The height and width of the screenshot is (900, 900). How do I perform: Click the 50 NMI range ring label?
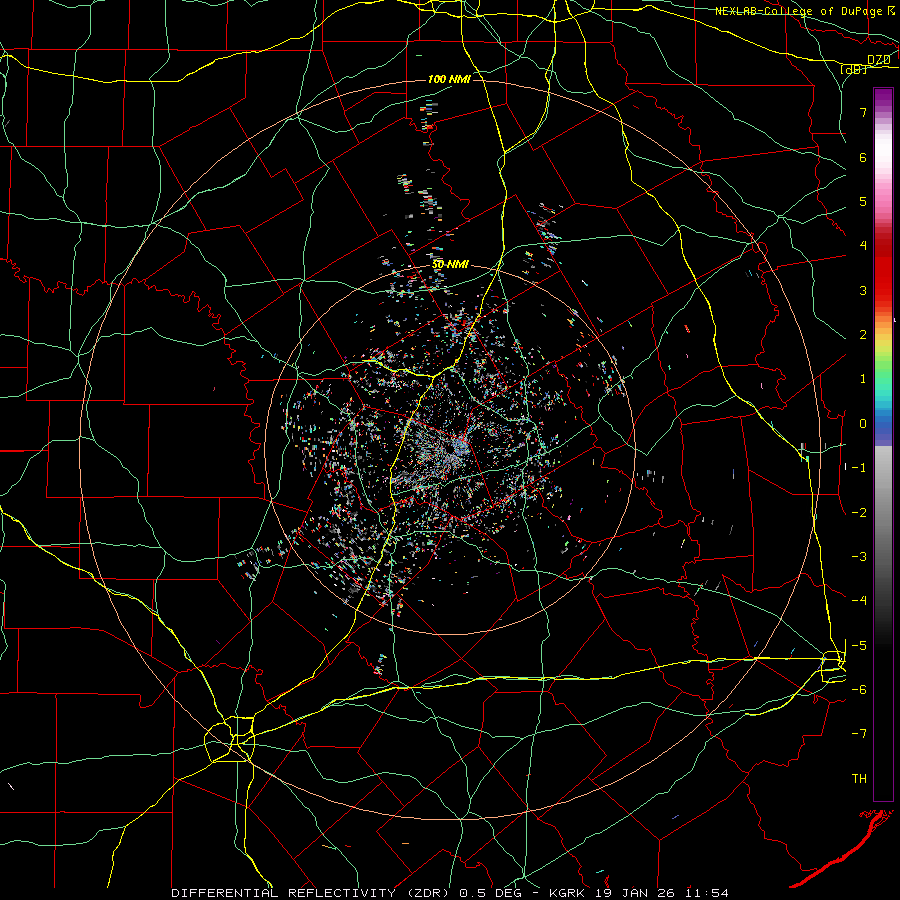[451, 265]
